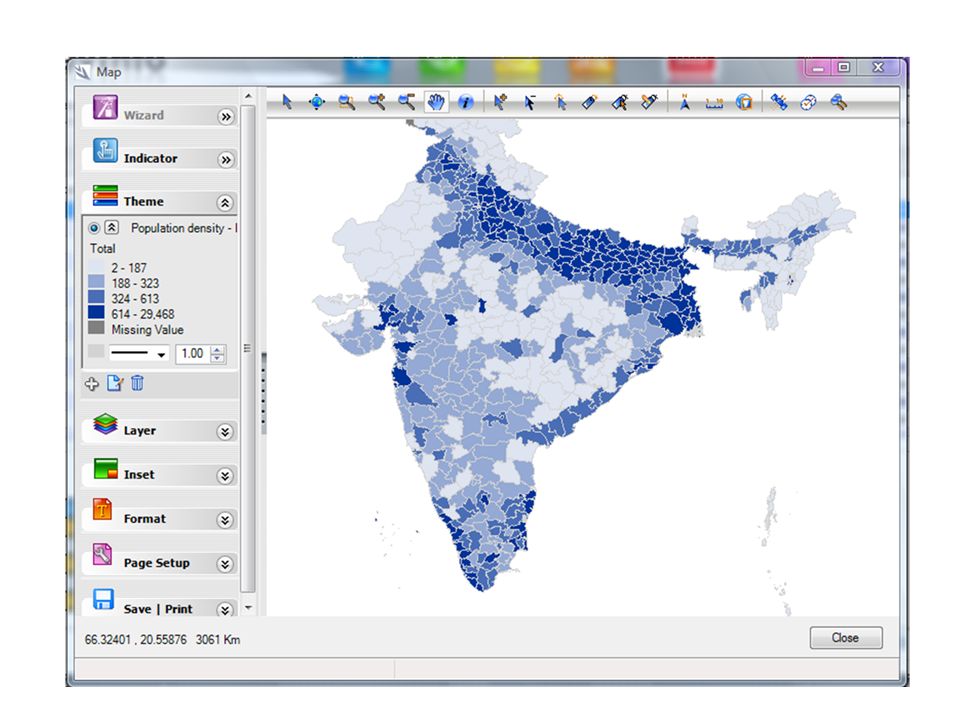This screenshot has width=960, height=720.
Task: Click the '3061 Km' scale readout
Action: tap(218, 639)
